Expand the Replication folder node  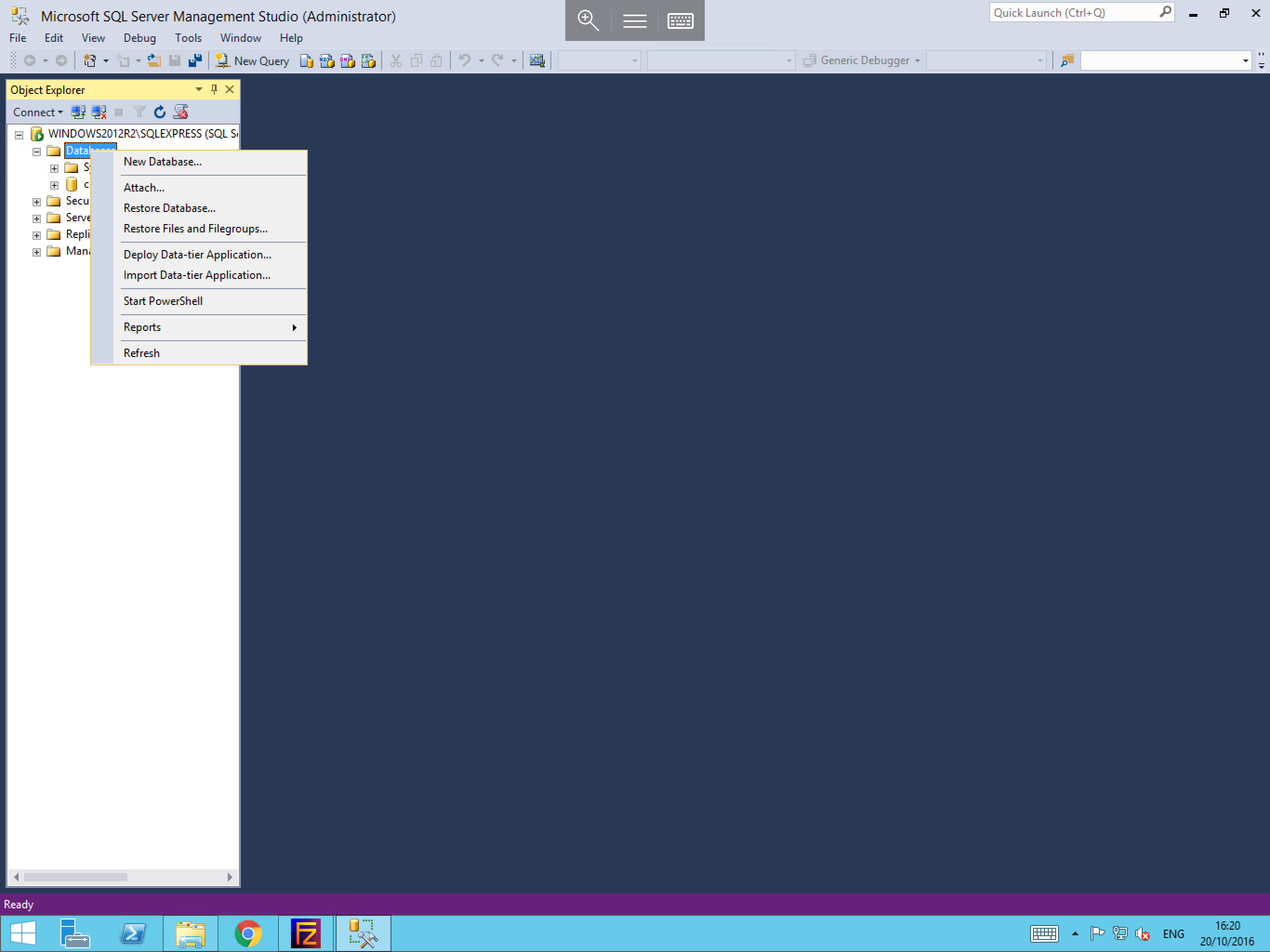coord(37,235)
